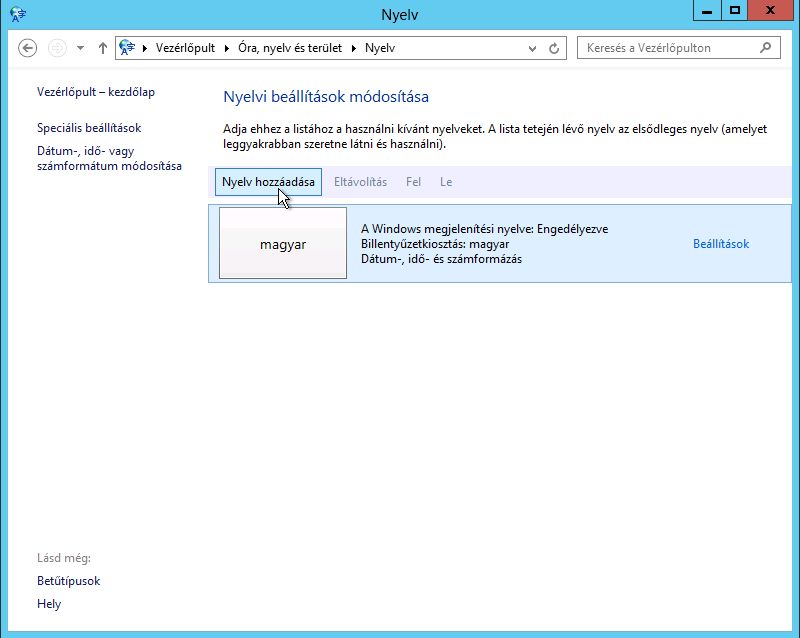Screen dimensions: 800x638
Task: Click the Forward navigation arrow
Action: [57, 48]
